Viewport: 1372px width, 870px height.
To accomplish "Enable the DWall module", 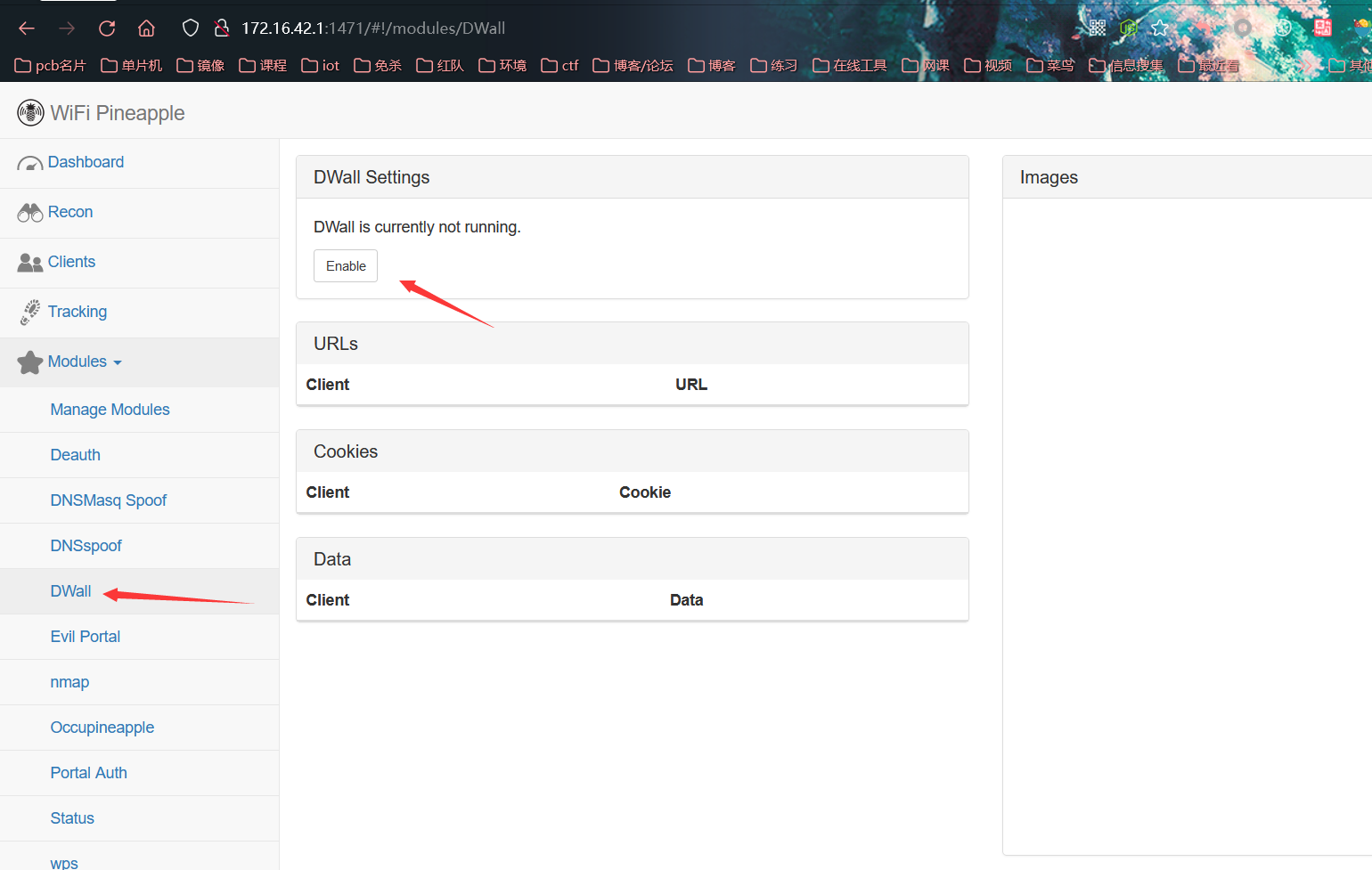I will tap(346, 266).
